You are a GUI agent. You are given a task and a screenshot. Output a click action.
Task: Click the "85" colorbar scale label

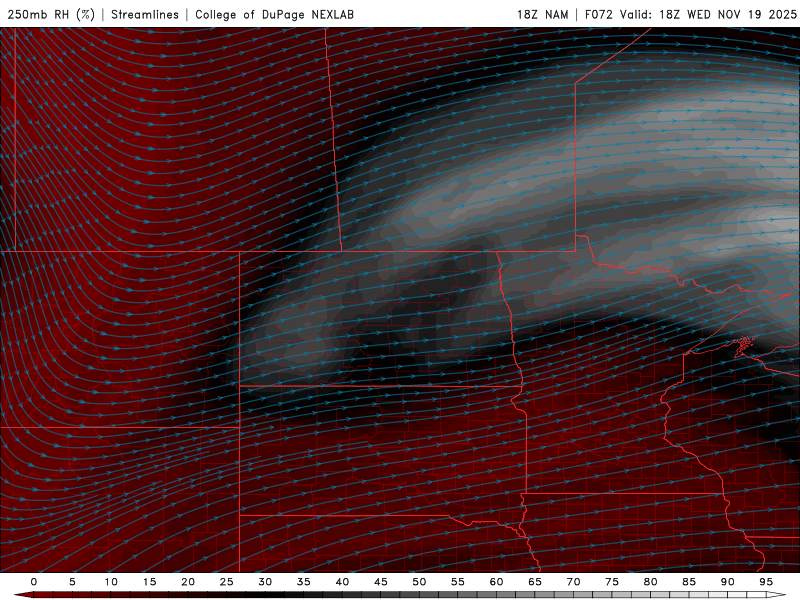689,582
